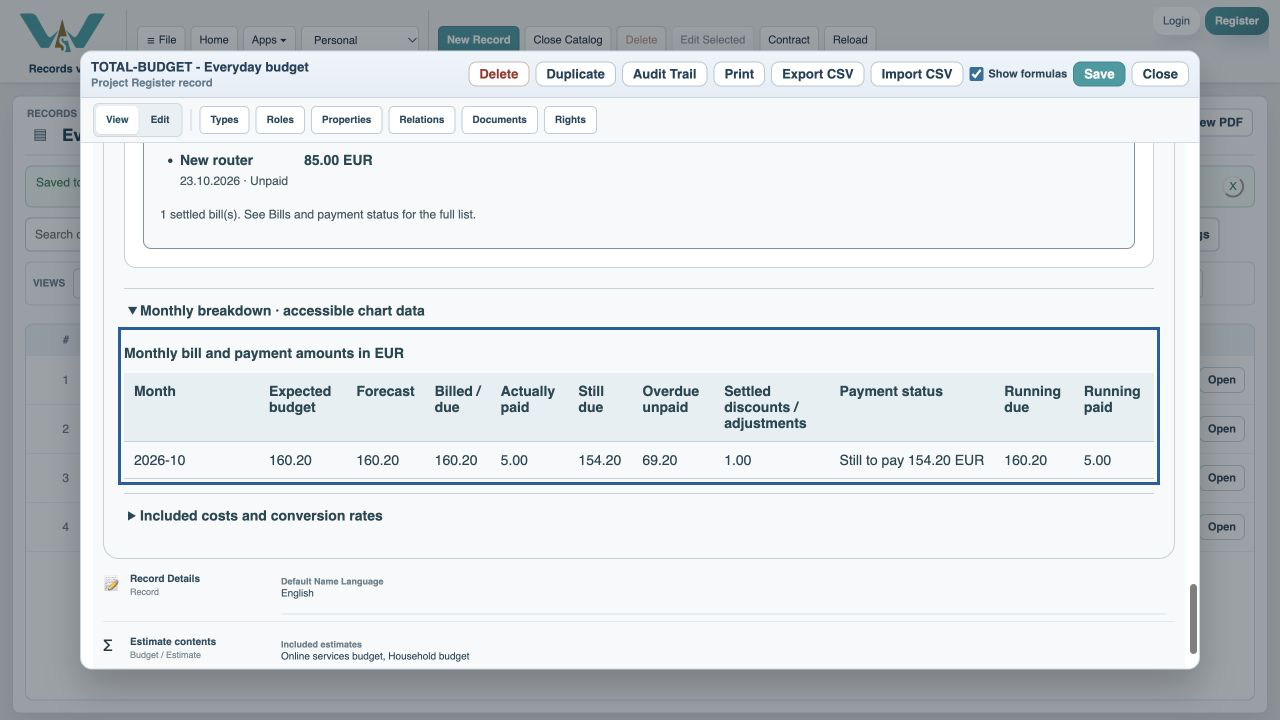
Task: Open the Relations tab
Action: click(x=422, y=120)
